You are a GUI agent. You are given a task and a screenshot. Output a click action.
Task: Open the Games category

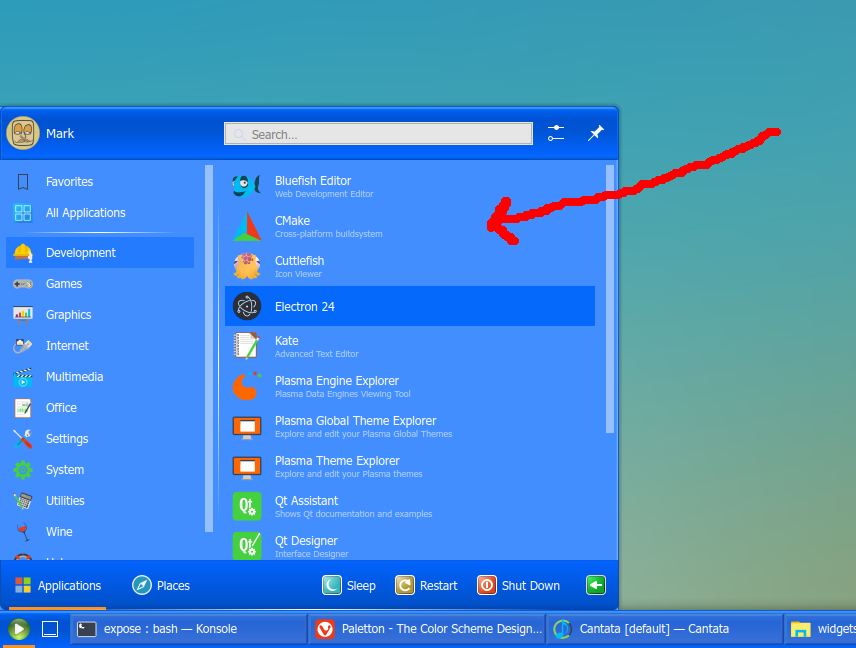pos(100,284)
